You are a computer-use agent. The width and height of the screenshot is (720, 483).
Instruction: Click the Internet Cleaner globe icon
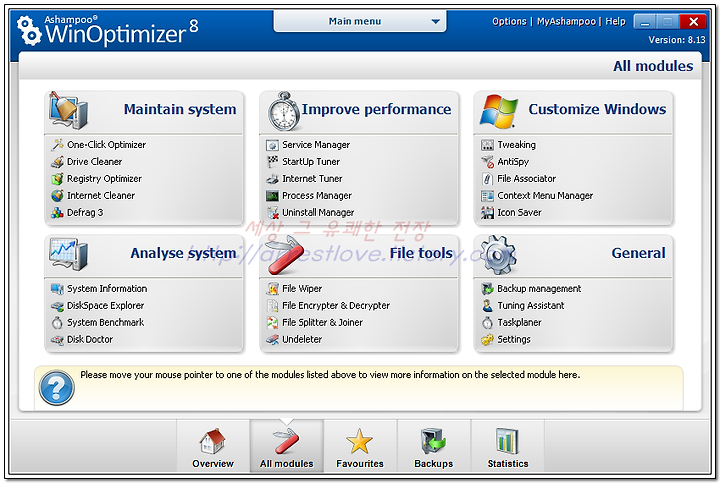tap(57, 196)
